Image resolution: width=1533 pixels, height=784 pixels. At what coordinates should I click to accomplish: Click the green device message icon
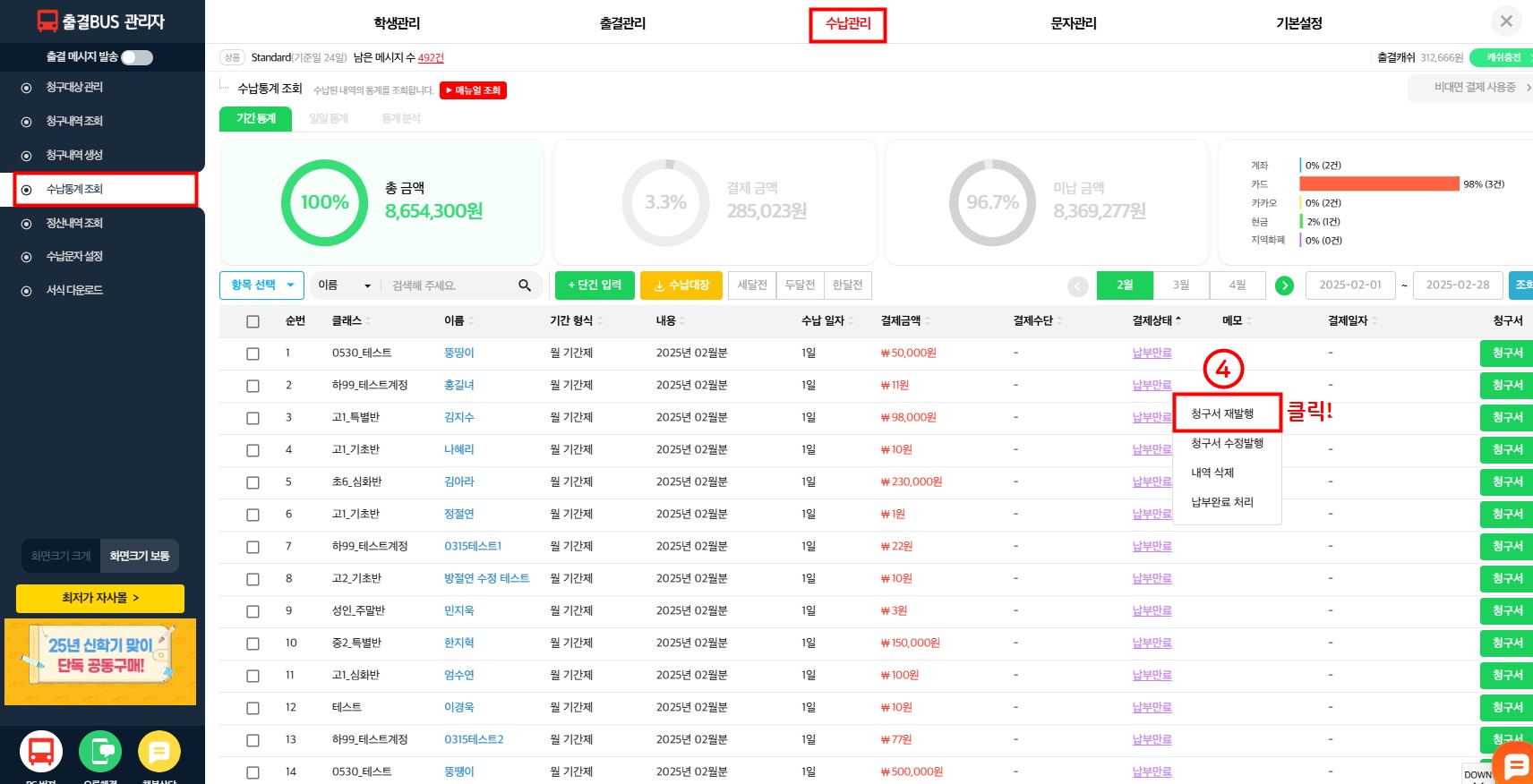100,752
